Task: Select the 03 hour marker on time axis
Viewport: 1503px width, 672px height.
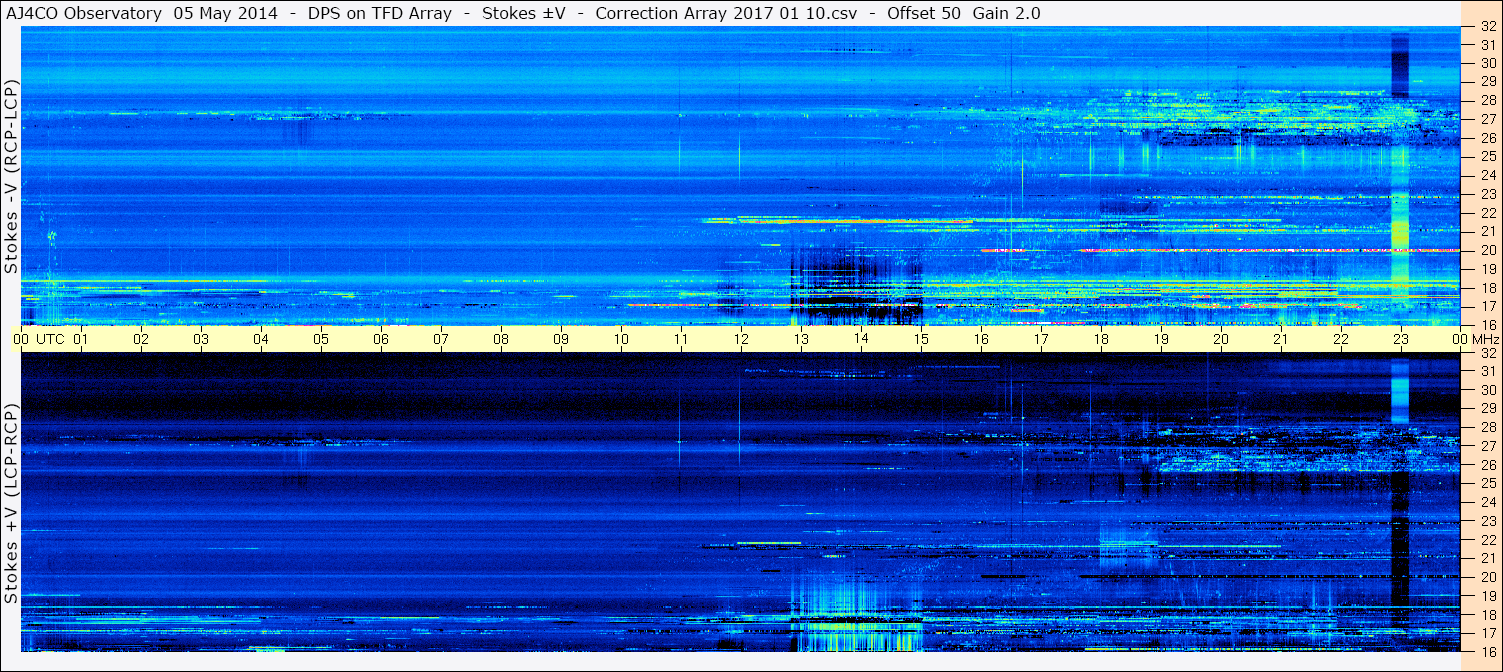Action: 201,339
